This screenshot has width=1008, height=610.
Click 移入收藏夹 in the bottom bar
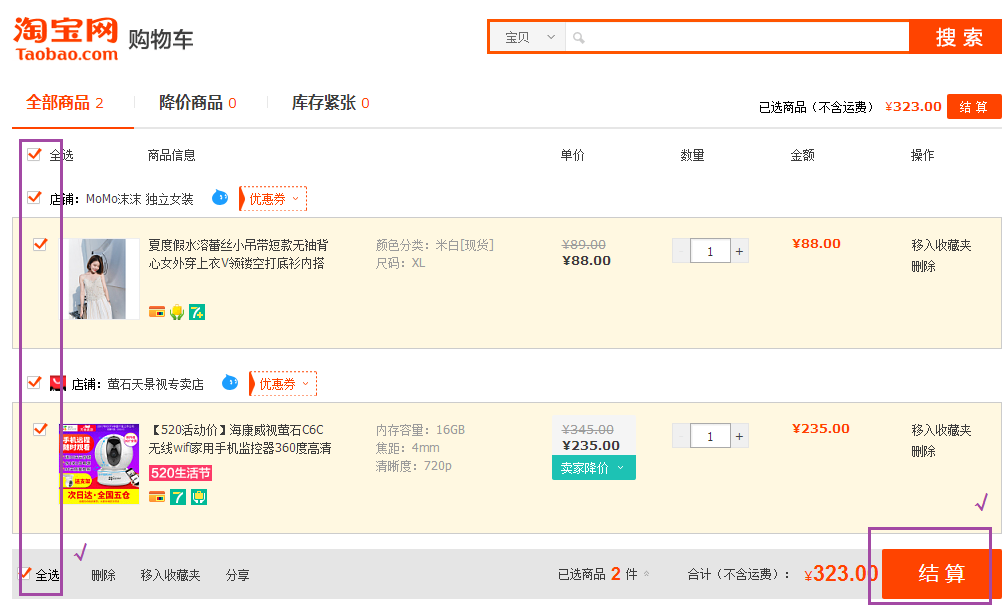[x=170, y=575]
